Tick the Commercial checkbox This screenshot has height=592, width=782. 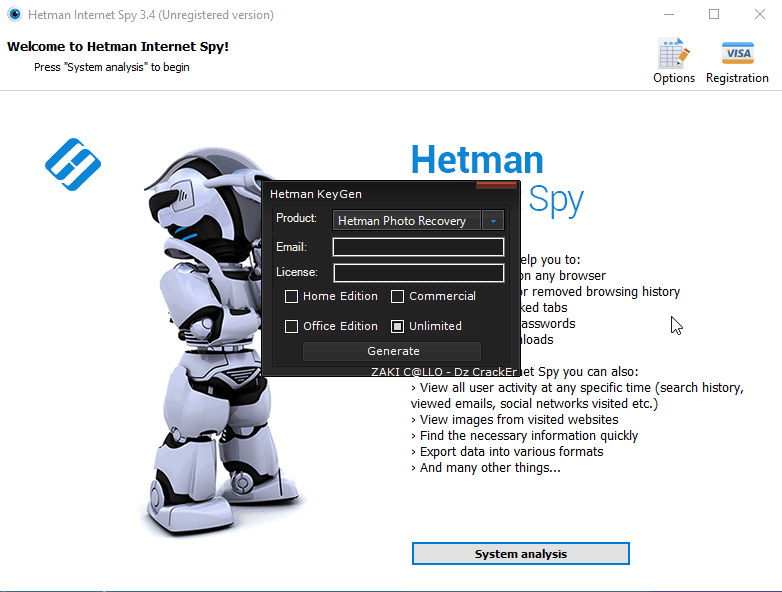point(397,296)
